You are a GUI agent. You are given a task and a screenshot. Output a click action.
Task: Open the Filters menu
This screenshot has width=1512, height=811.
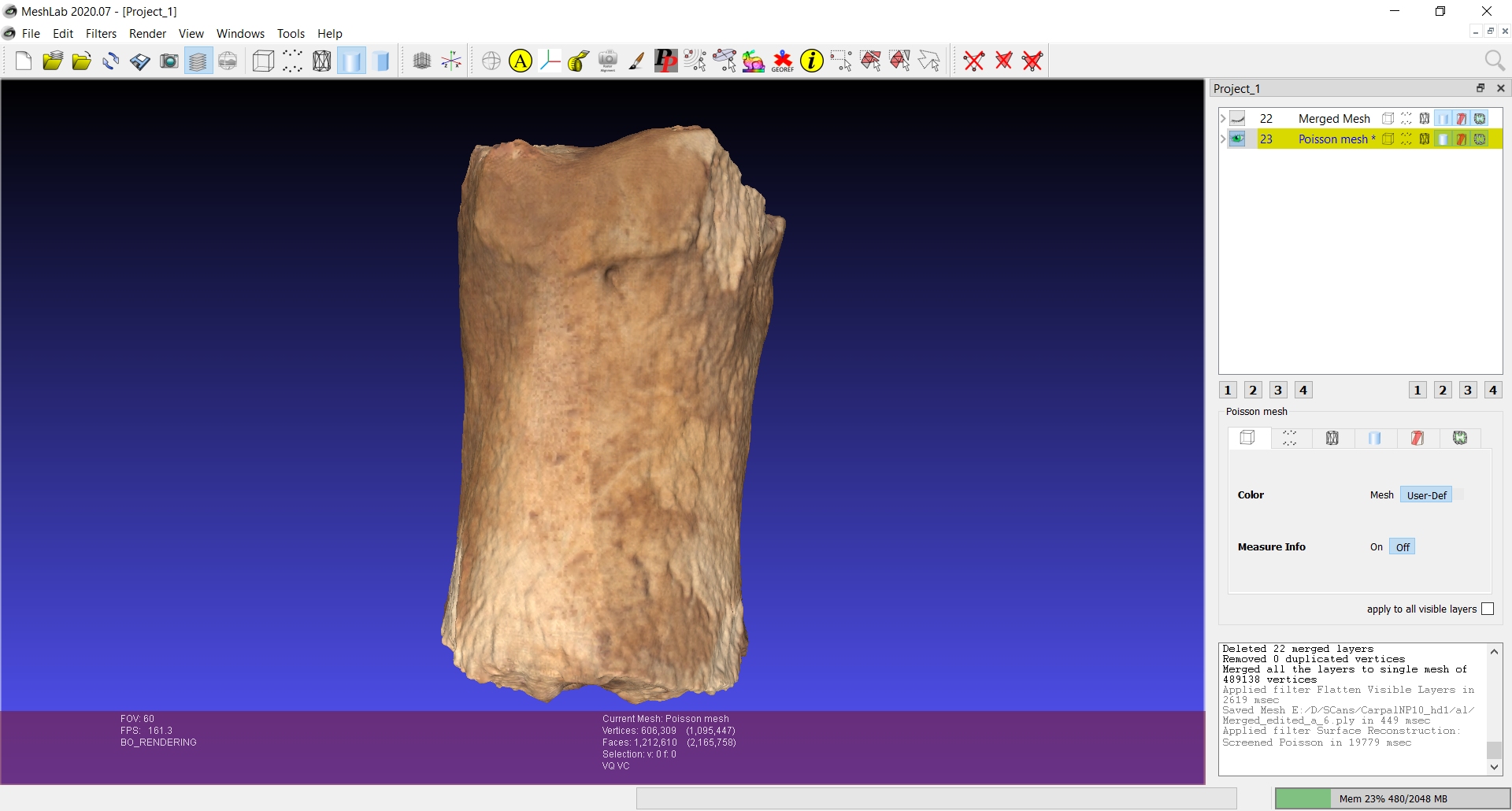point(101,33)
